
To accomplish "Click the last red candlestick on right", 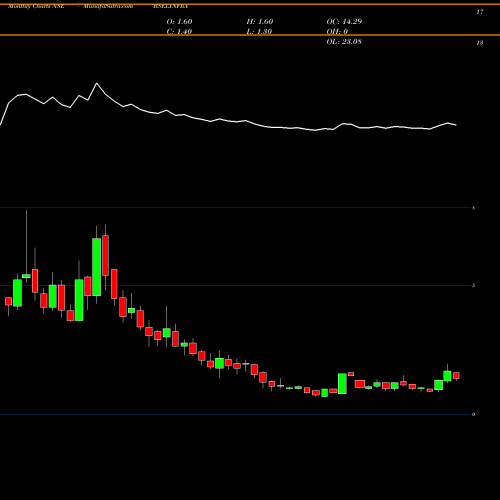I will (456, 376).
